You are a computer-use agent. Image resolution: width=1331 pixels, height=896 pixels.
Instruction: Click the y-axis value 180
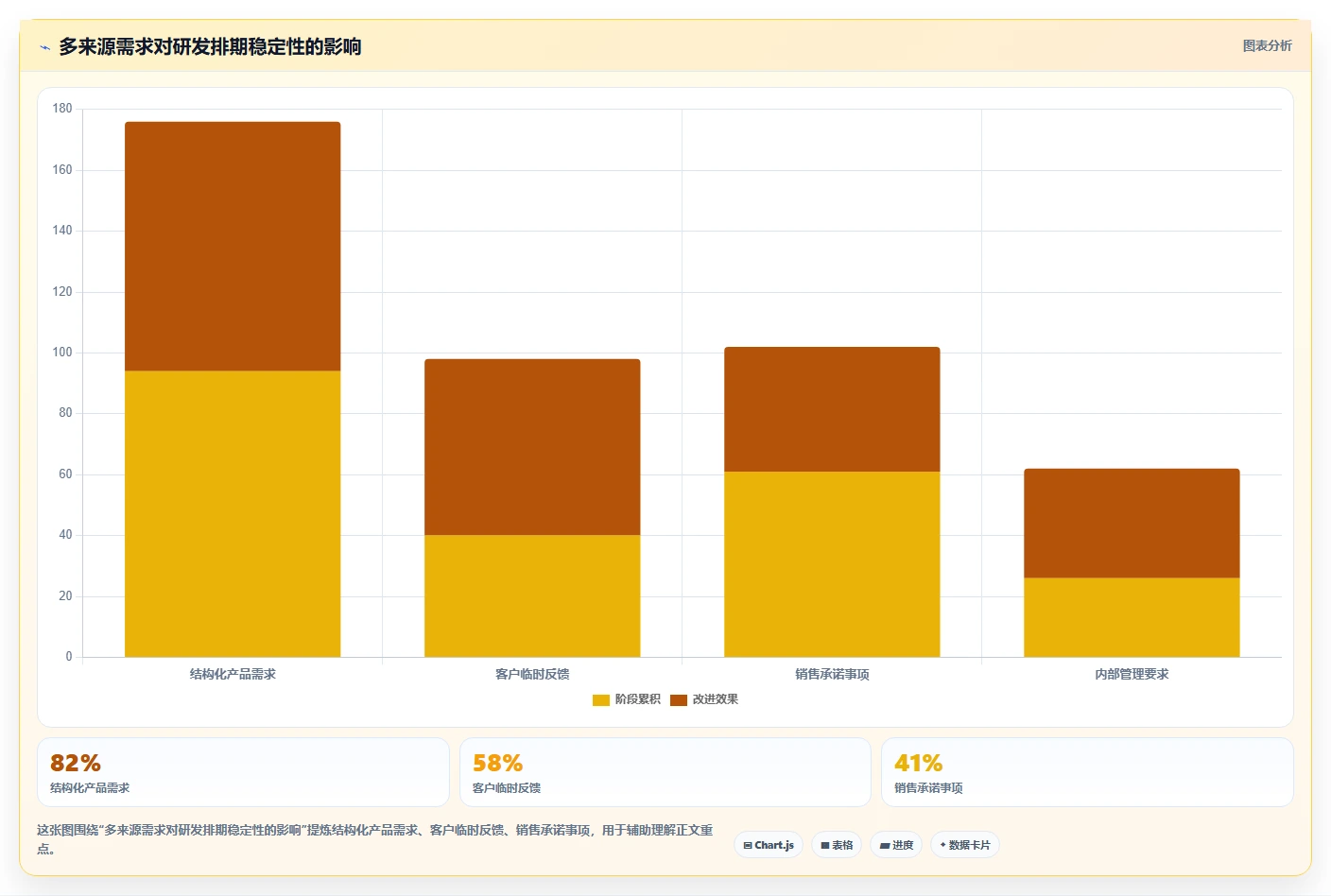tap(62, 109)
